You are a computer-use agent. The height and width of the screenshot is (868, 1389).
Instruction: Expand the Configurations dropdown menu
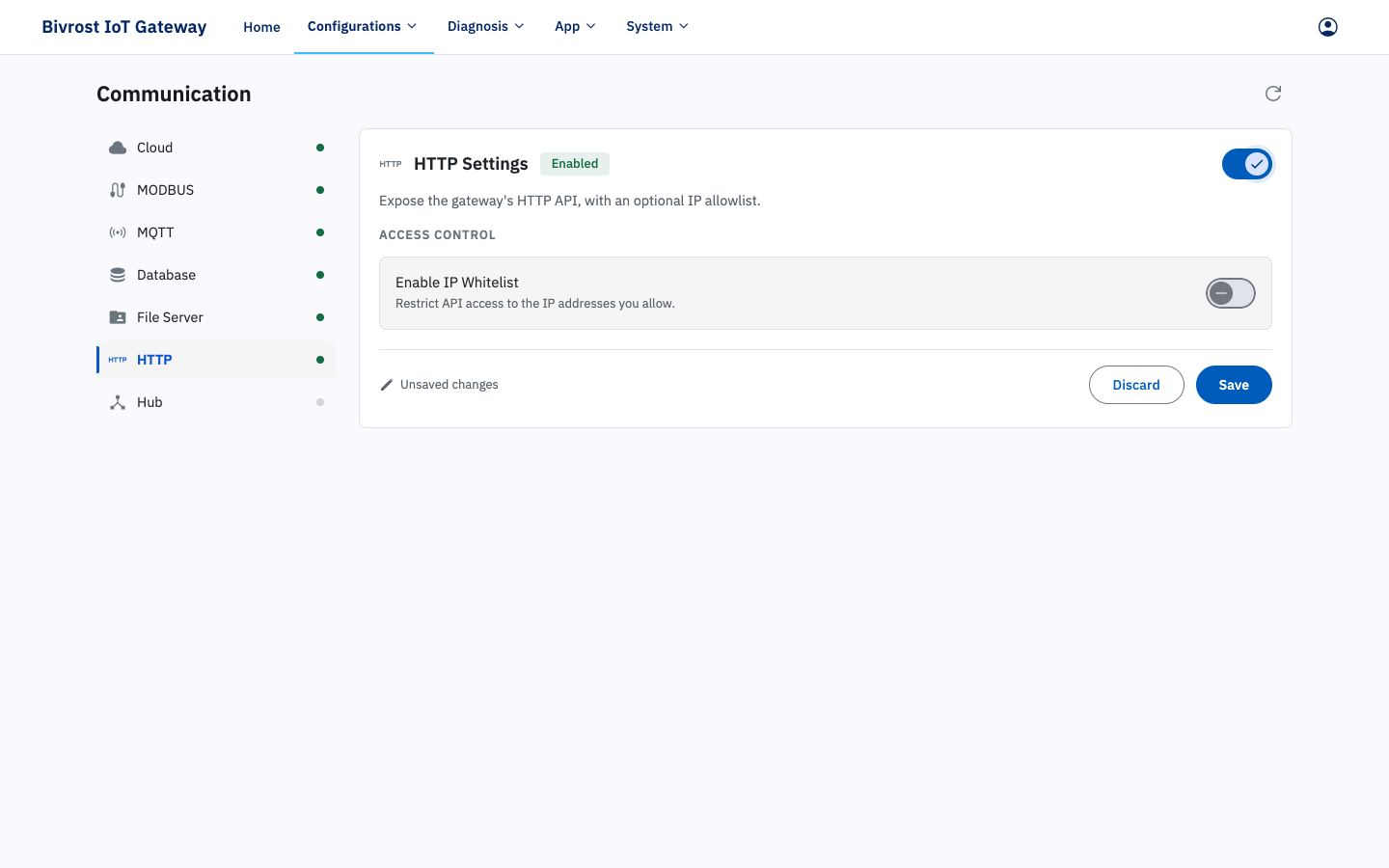click(x=363, y=27)
